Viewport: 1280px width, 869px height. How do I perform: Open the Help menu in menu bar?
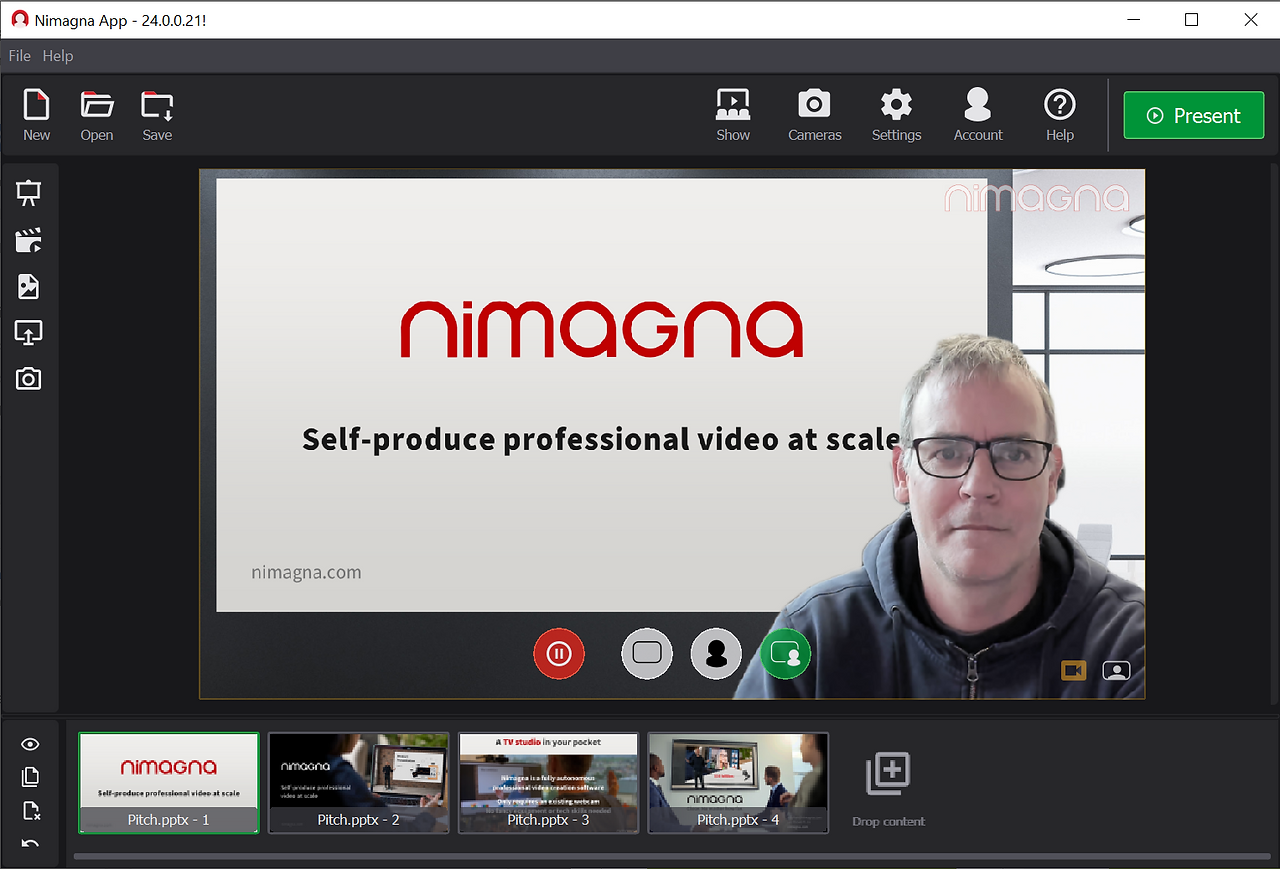pos(58,56)
